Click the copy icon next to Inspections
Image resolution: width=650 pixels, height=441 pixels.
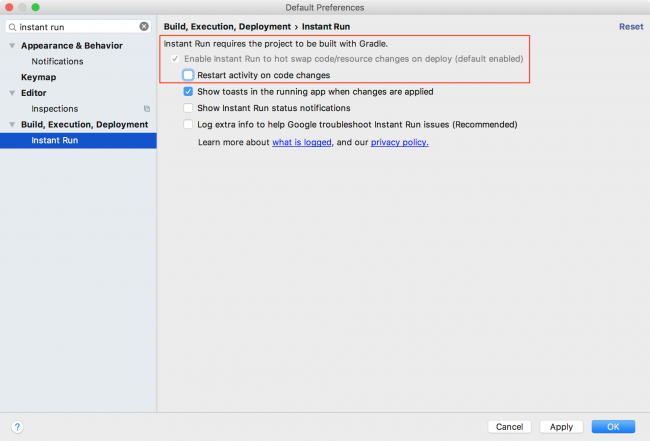tap(147, 109)
